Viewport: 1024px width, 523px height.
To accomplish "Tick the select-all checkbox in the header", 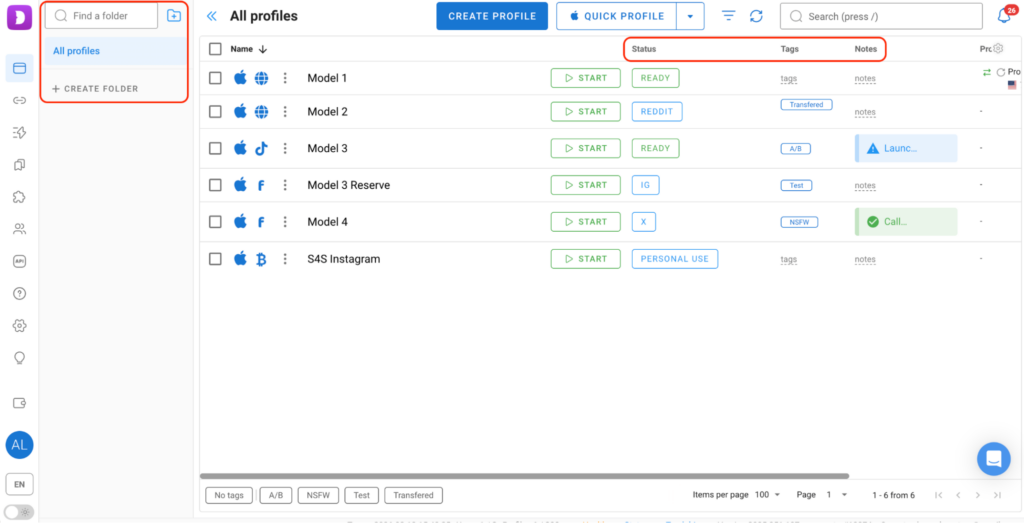I will pyautogui.click(x=215, y=48).
